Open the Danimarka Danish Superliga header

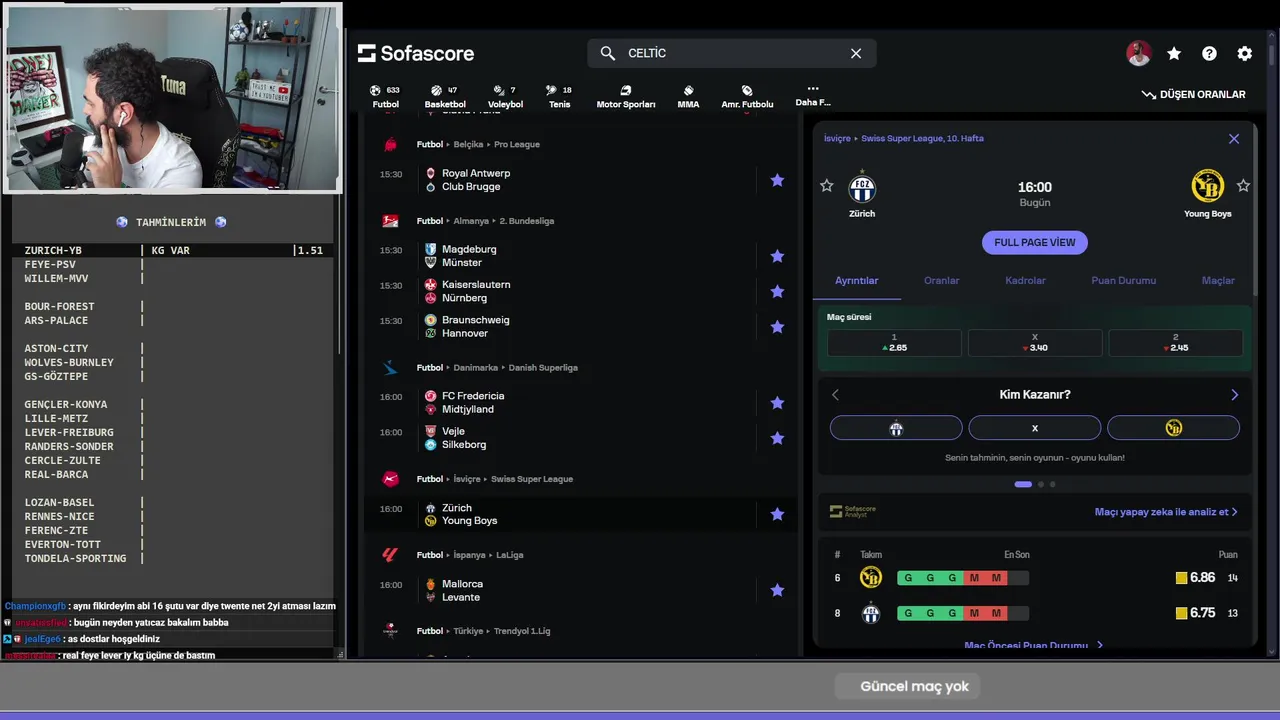497,368
